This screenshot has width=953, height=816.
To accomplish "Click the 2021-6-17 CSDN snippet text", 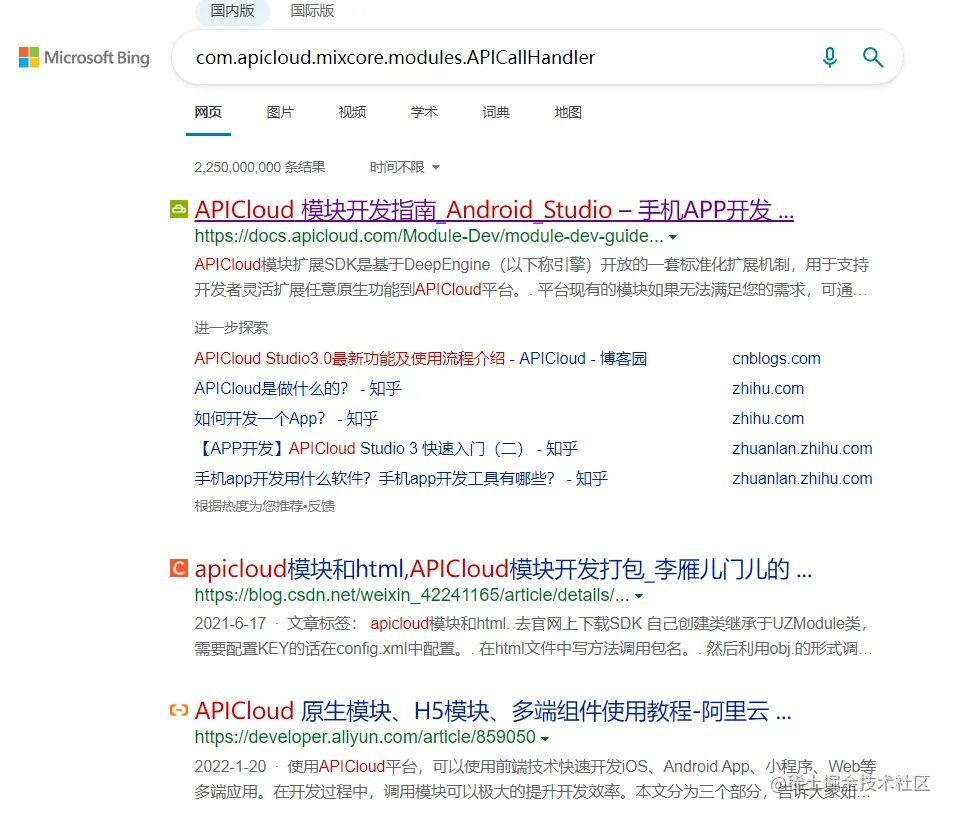I will point(534,636).
